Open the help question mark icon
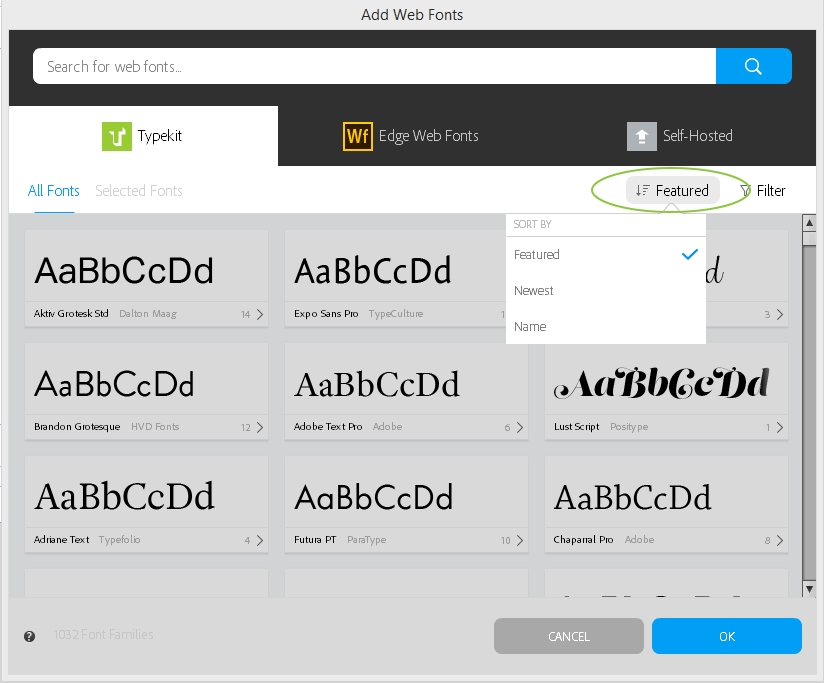 [x=29, y=636]
